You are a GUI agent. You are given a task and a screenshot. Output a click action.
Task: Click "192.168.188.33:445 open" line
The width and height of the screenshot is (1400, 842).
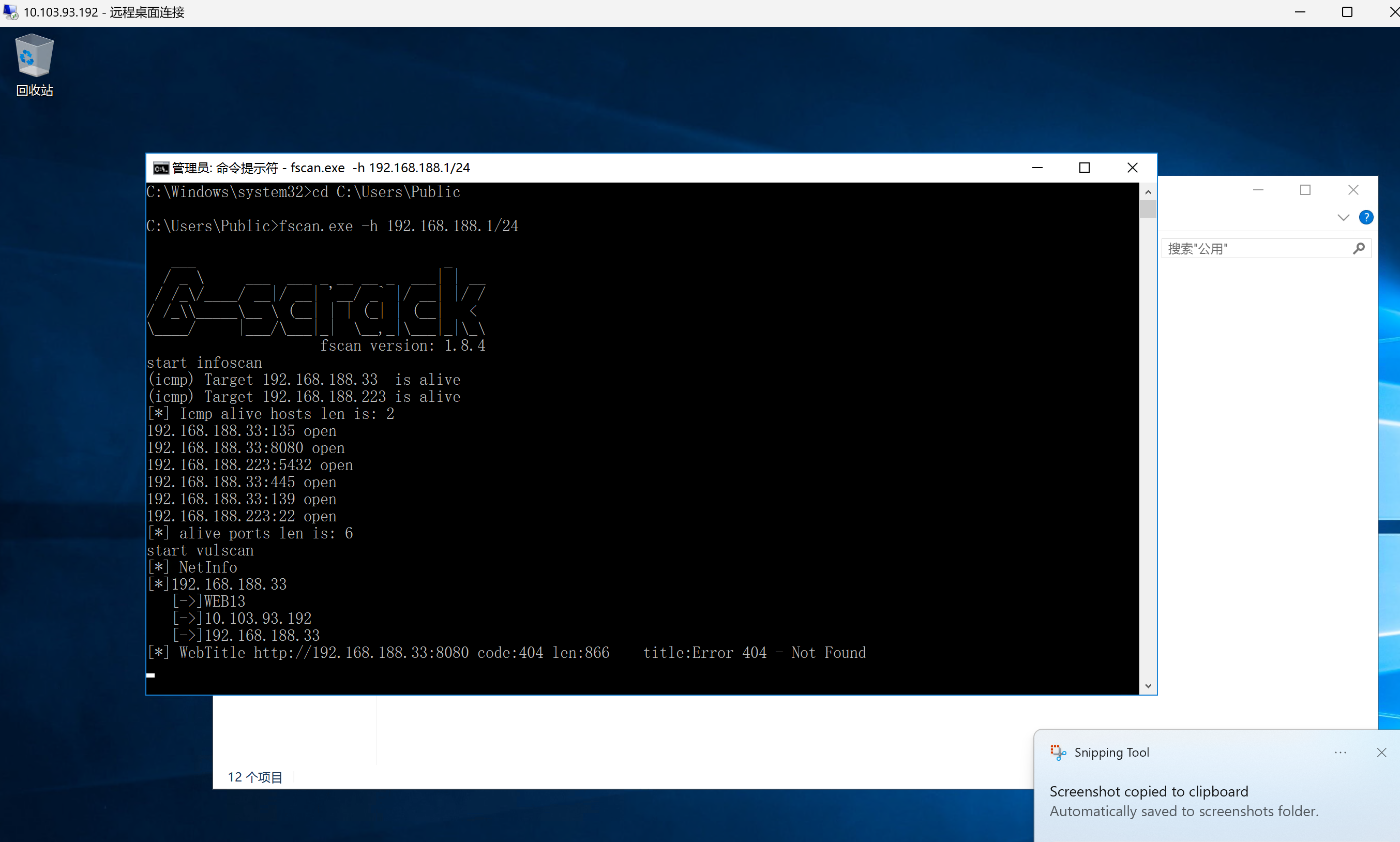(241, 482)
